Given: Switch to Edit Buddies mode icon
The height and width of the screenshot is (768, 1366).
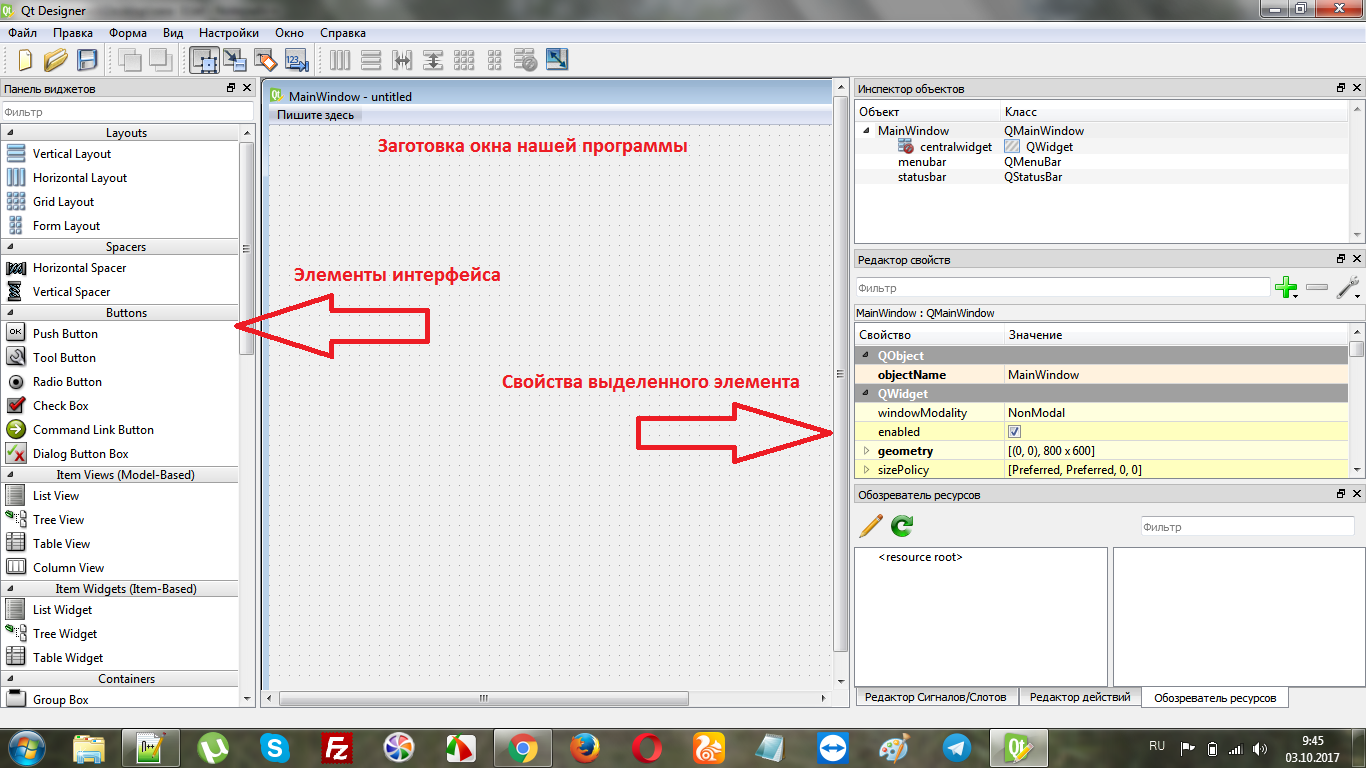Looking at the screenshot, I should (265, 60).
